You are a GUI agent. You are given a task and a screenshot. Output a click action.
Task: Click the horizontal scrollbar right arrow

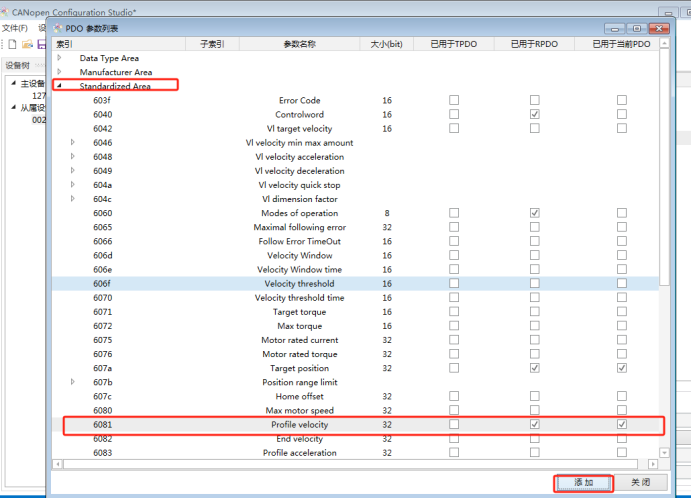pos(653,464)
